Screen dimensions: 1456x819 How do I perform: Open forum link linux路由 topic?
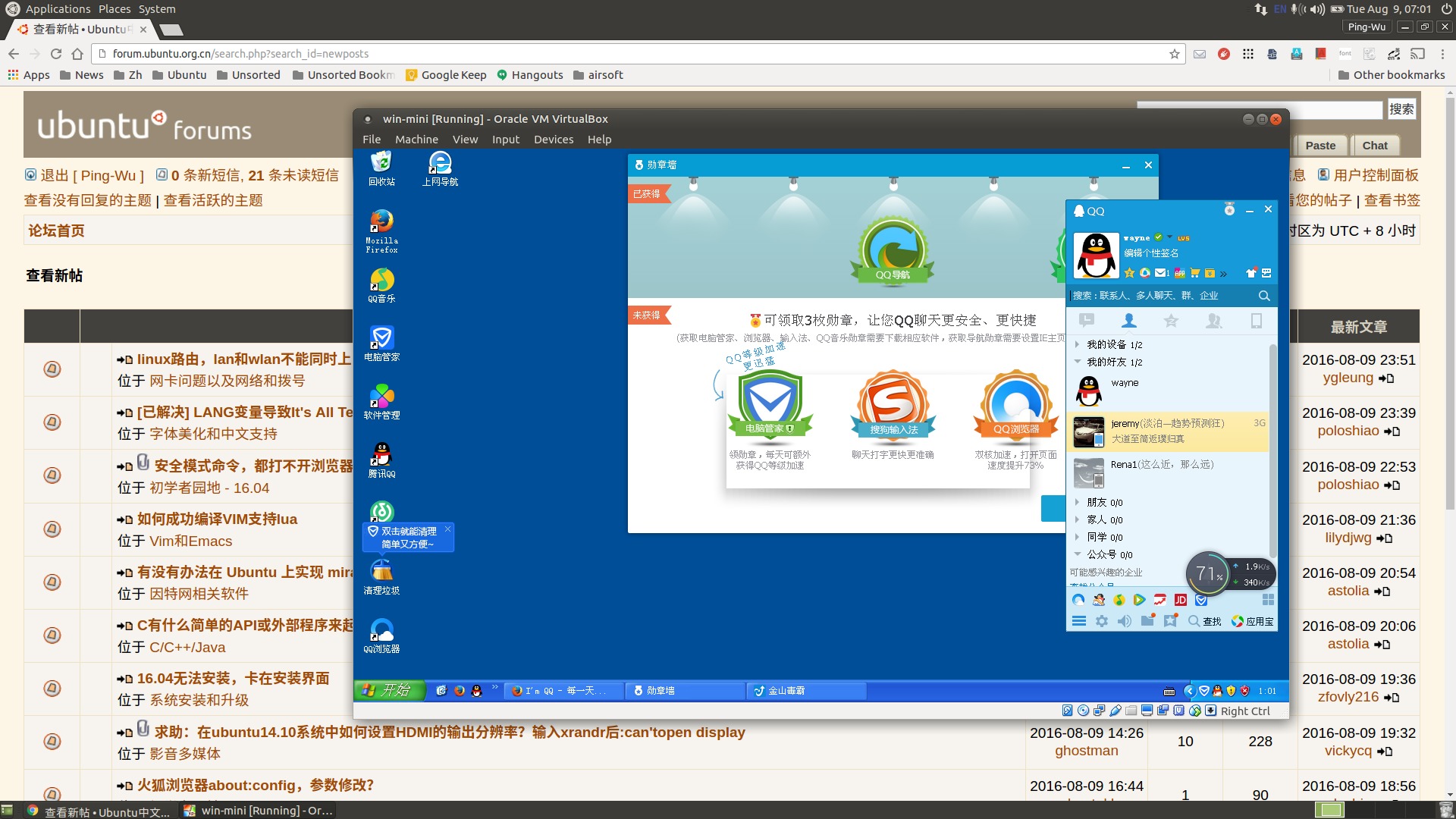[243, 359]
